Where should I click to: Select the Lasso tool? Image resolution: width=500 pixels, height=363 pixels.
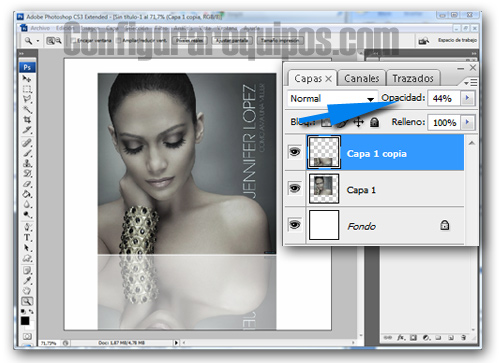click(27, 99)
